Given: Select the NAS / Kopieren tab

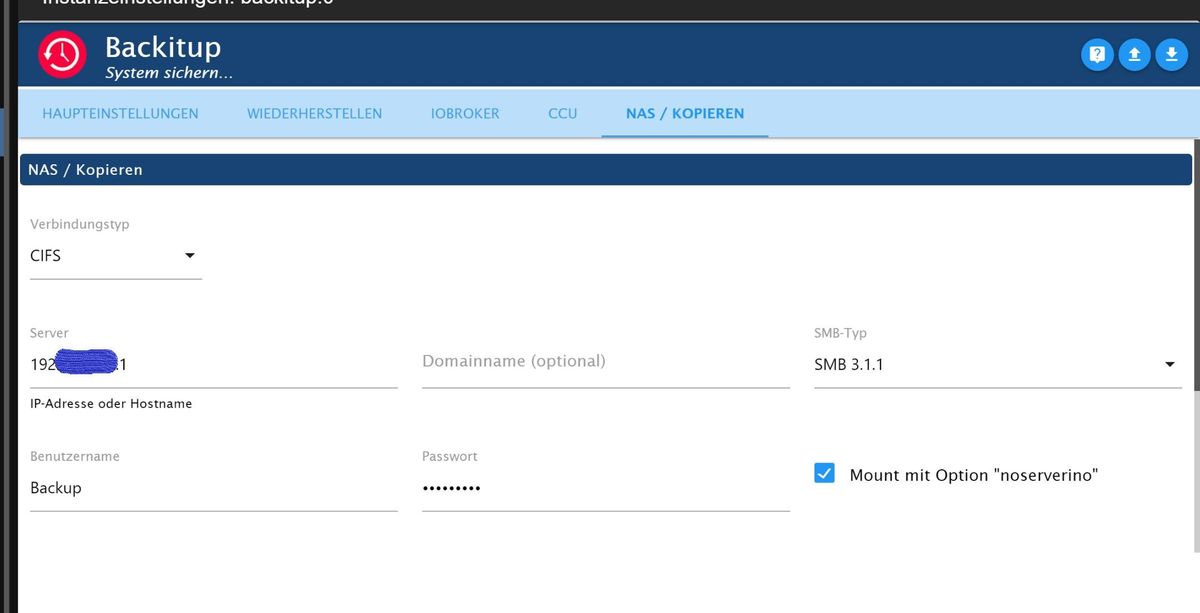Looking at the screenshot, I should coord(685,113).
